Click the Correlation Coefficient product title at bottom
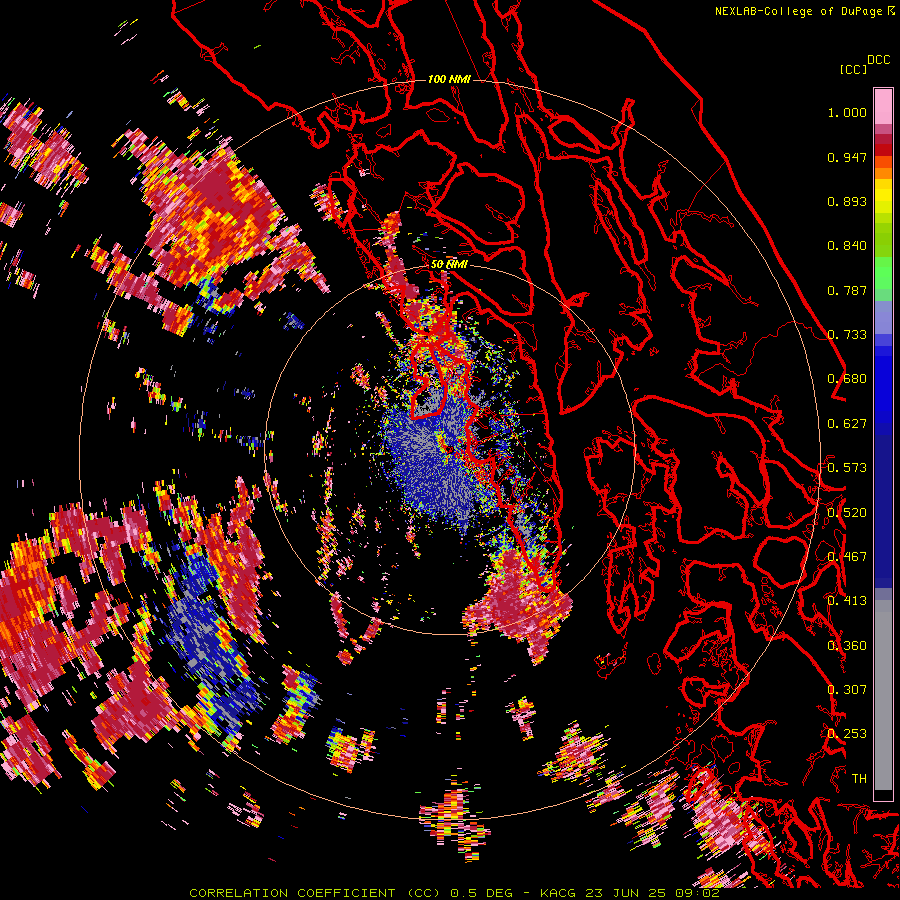Image resolution: width=900 pixels, height=900 pixels. point(315,893)
